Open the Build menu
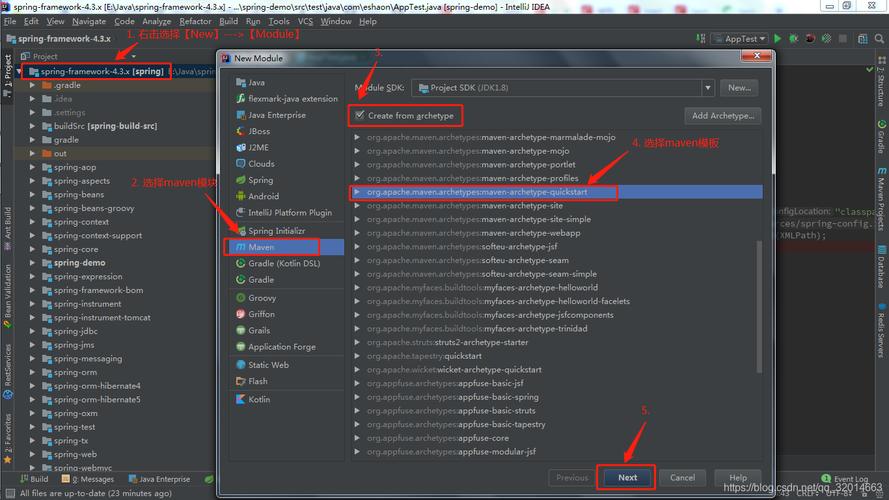889x500 pixels. click(x=228, y=21)
